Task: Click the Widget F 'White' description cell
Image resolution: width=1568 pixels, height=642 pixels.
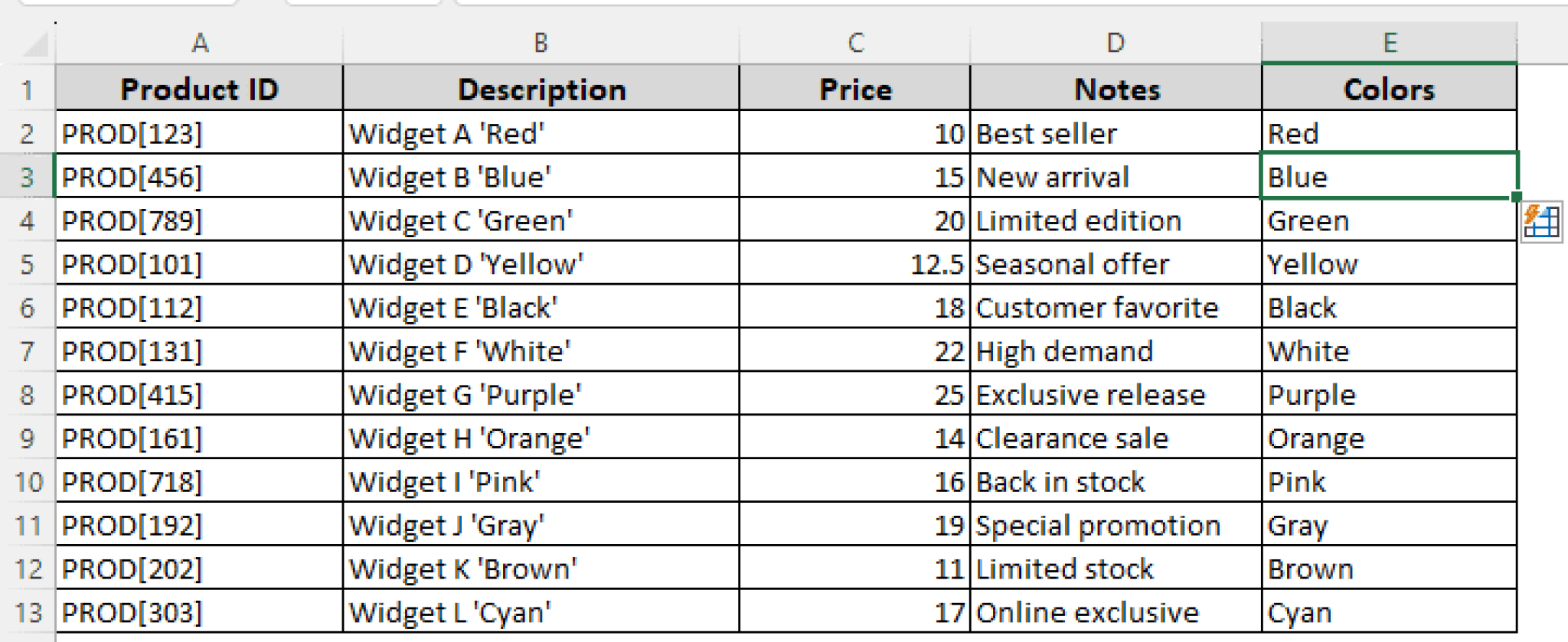Action: point(541,351)
